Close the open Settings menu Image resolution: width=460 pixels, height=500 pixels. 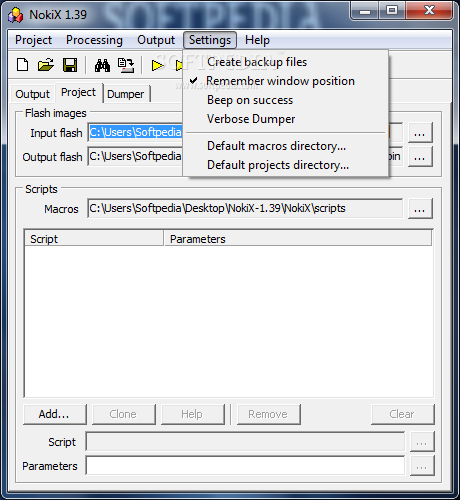[210, 40]
